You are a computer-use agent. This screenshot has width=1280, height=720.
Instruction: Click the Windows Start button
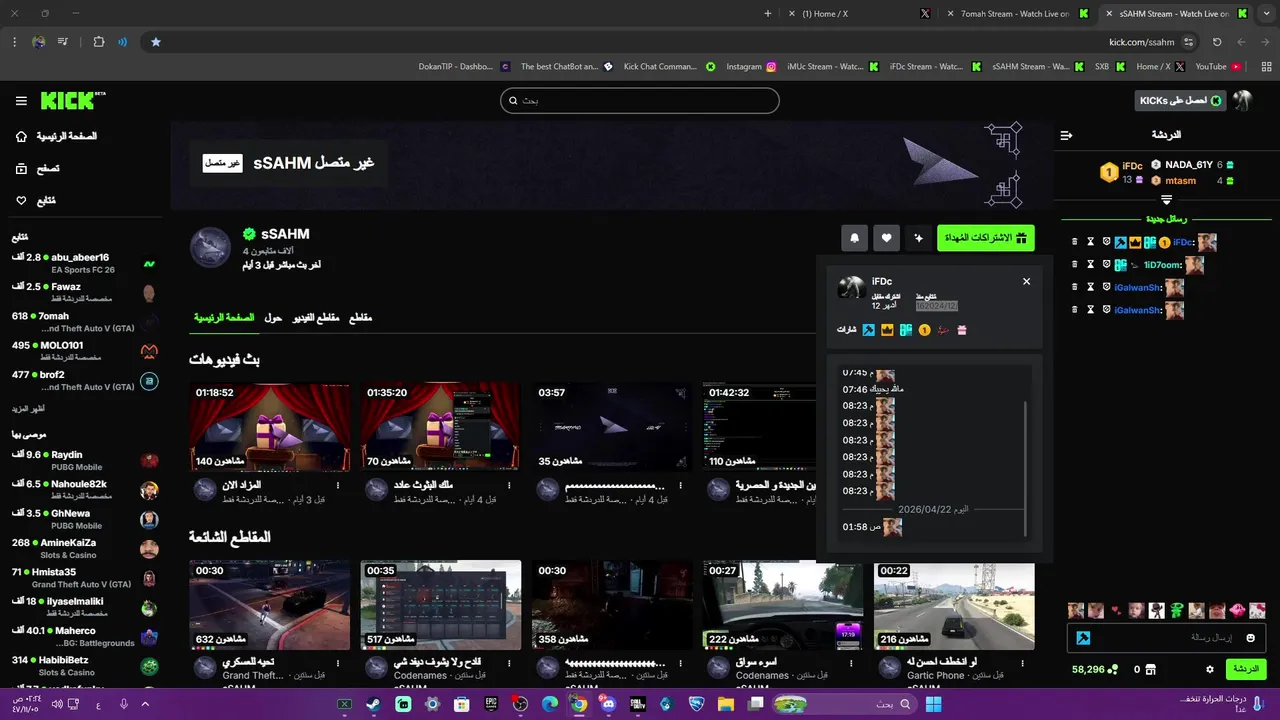click(933, 704)
